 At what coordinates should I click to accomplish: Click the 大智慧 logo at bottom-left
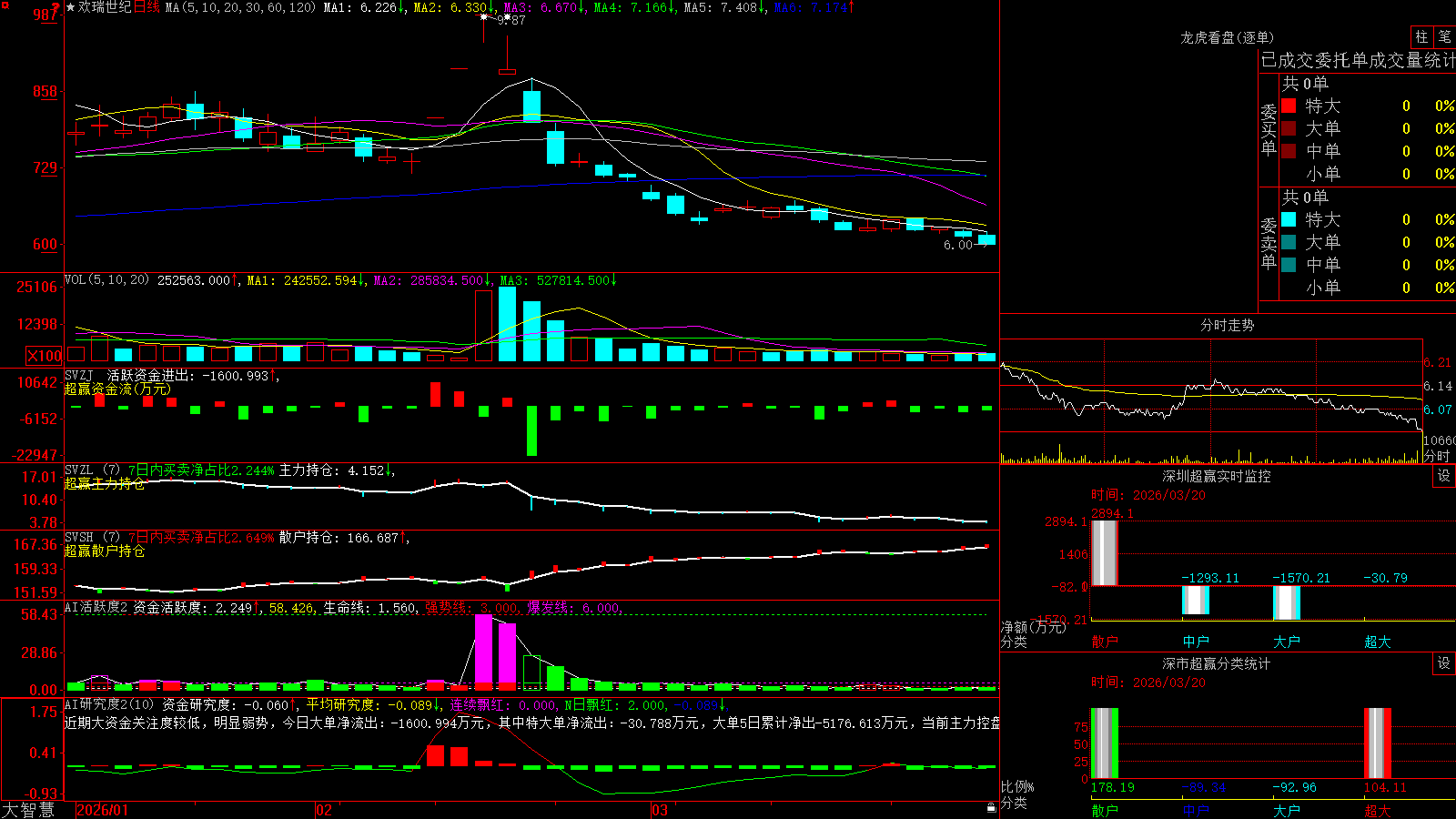pyautogui.click(x=28, y=810)
